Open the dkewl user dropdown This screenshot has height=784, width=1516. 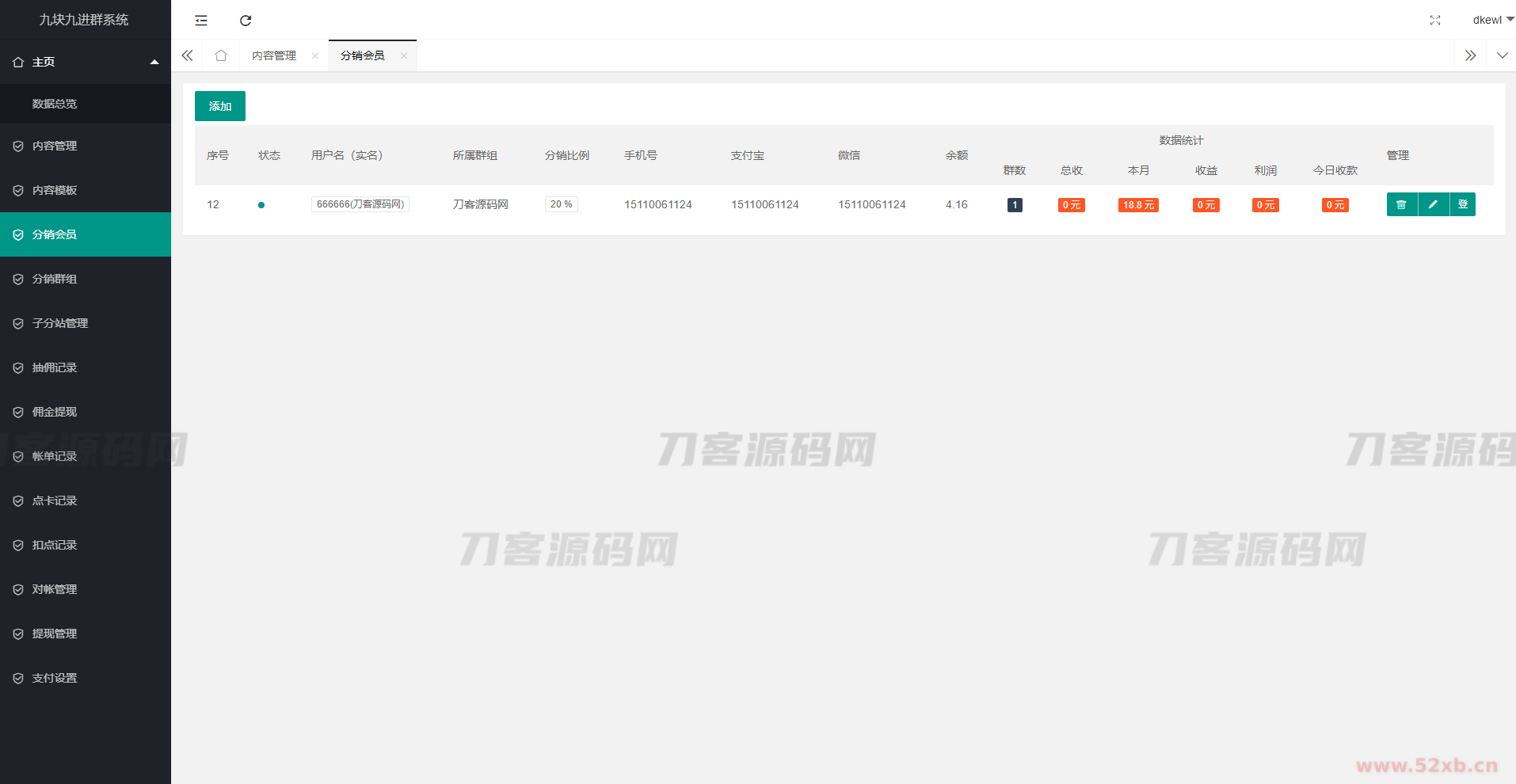point(1492,20)
